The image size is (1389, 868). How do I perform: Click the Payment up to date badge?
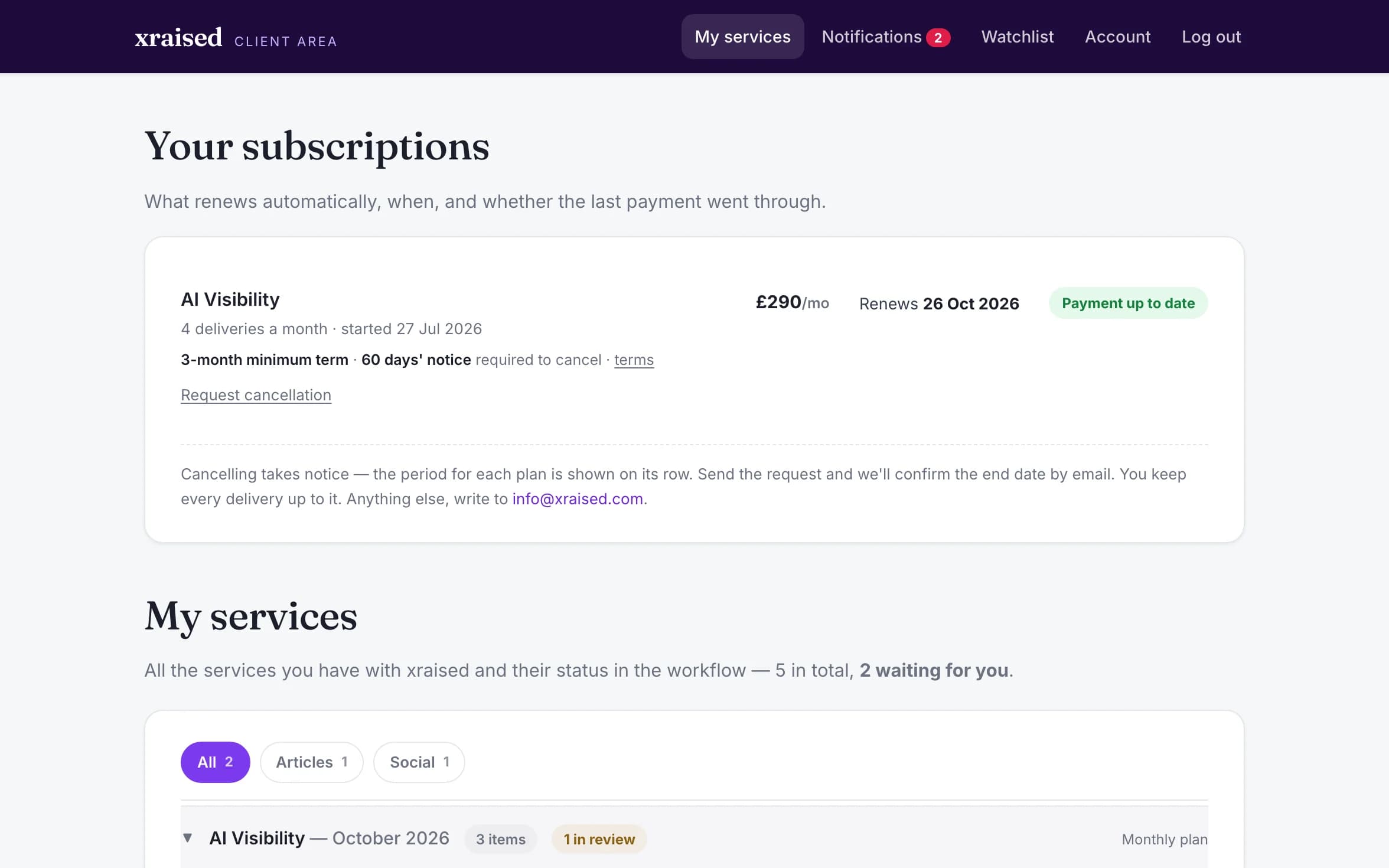point(1128,303)
